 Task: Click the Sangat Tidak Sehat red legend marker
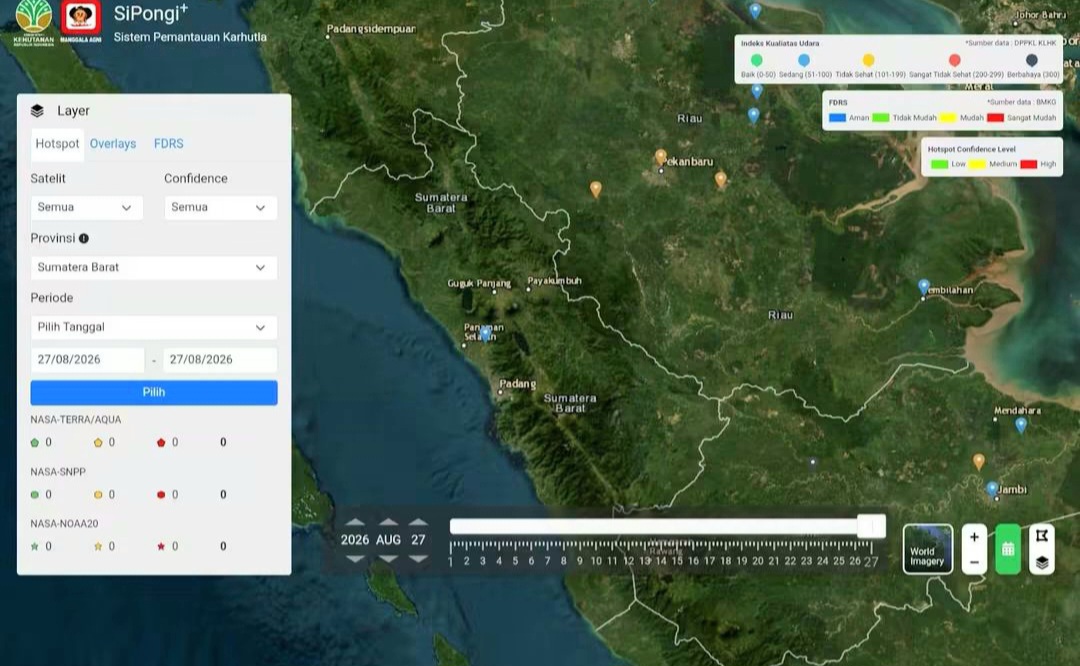[954, 61]
